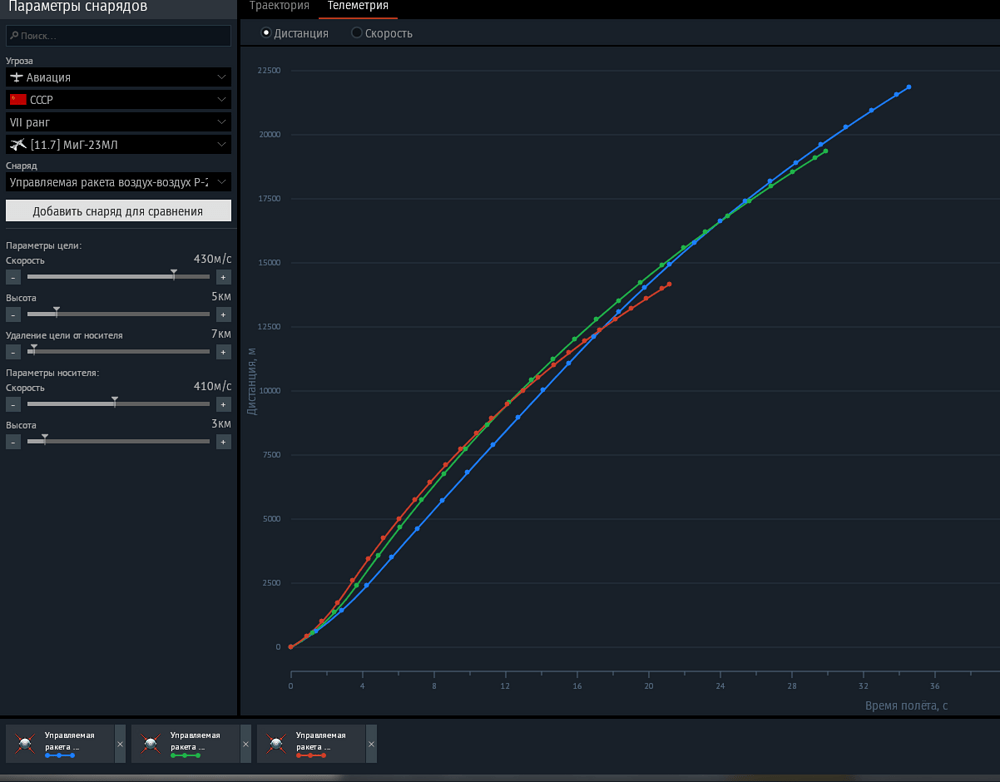Click the USSR flag icon
The width and height of the screenshot is (1000, 782).
[x=18, y=100]
